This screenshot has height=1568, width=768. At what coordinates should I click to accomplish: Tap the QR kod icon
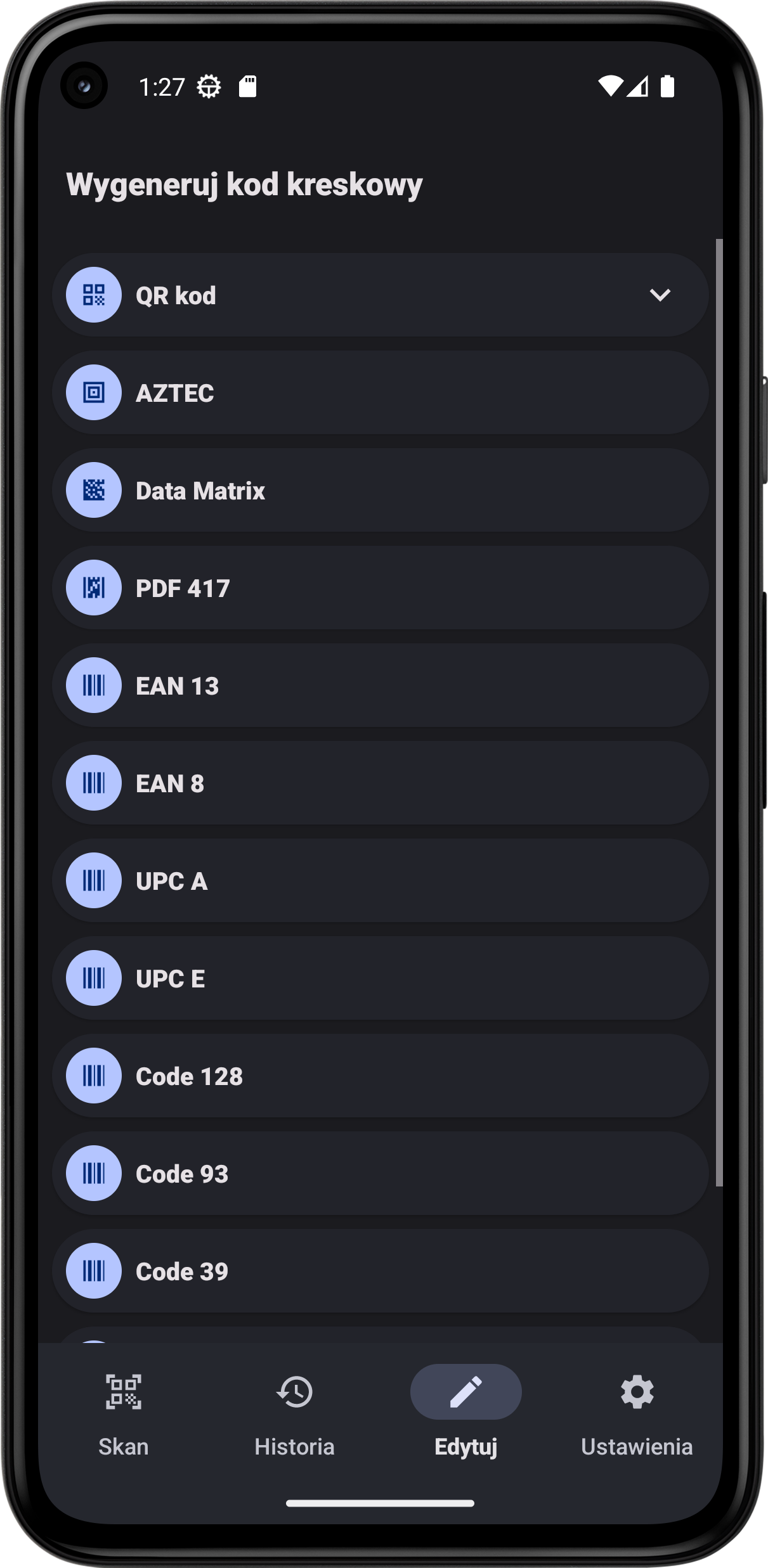pos(94,295)
